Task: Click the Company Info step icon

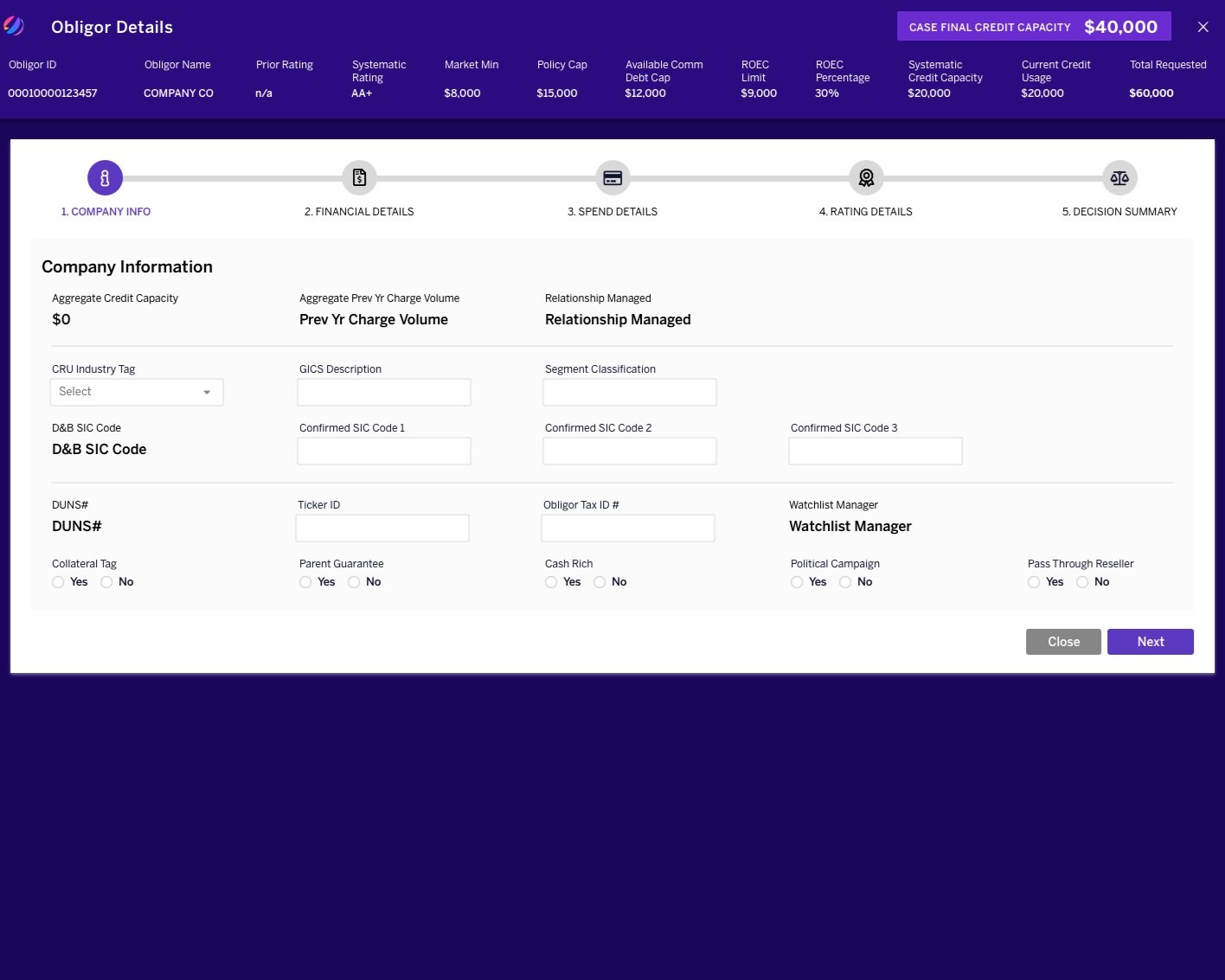Action: tap(105, 178)
